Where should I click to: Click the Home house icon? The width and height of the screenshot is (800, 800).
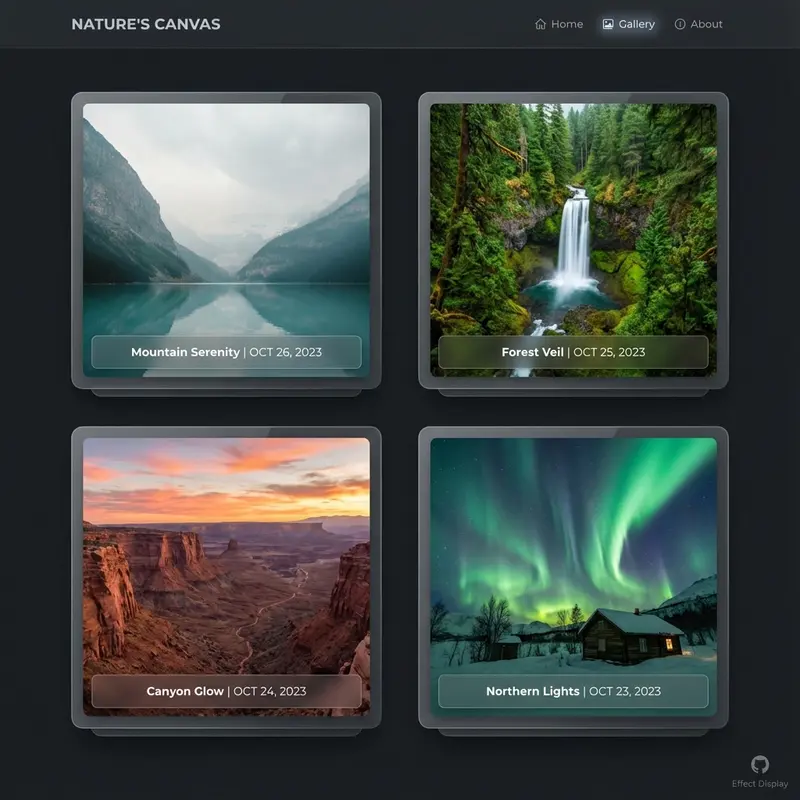point(541,24)
